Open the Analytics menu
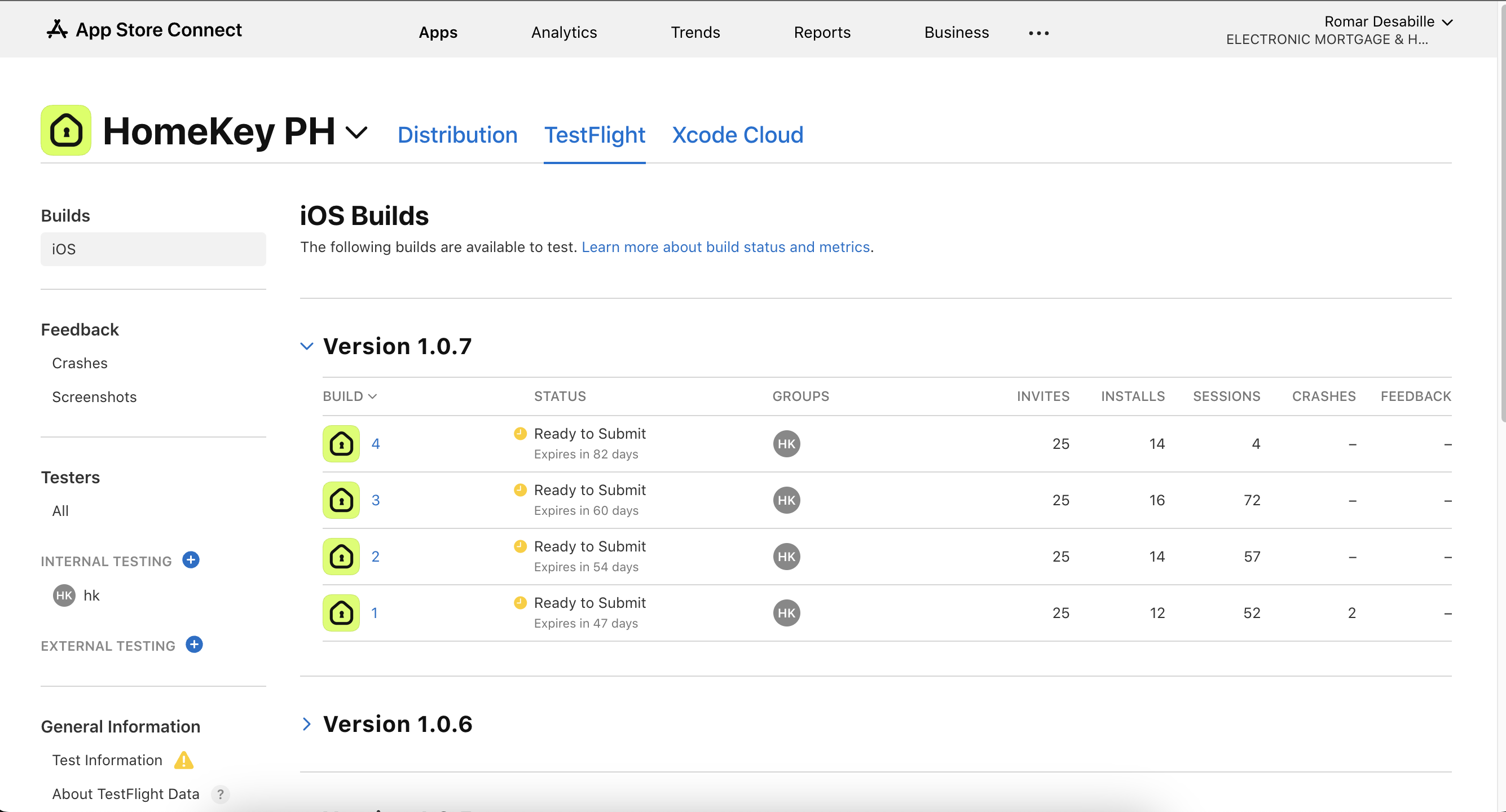Viewport: 1506px width, 812px height. pos(563,33)
